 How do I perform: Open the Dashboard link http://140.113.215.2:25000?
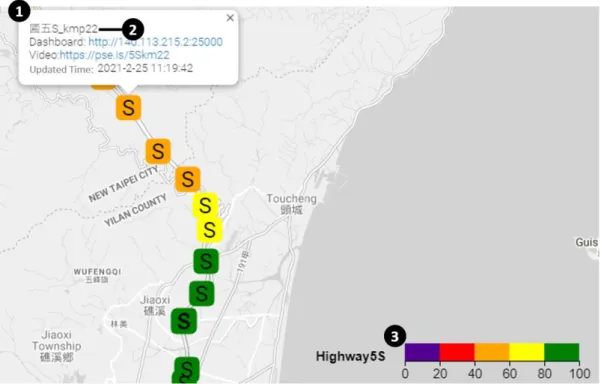[155, 42]
